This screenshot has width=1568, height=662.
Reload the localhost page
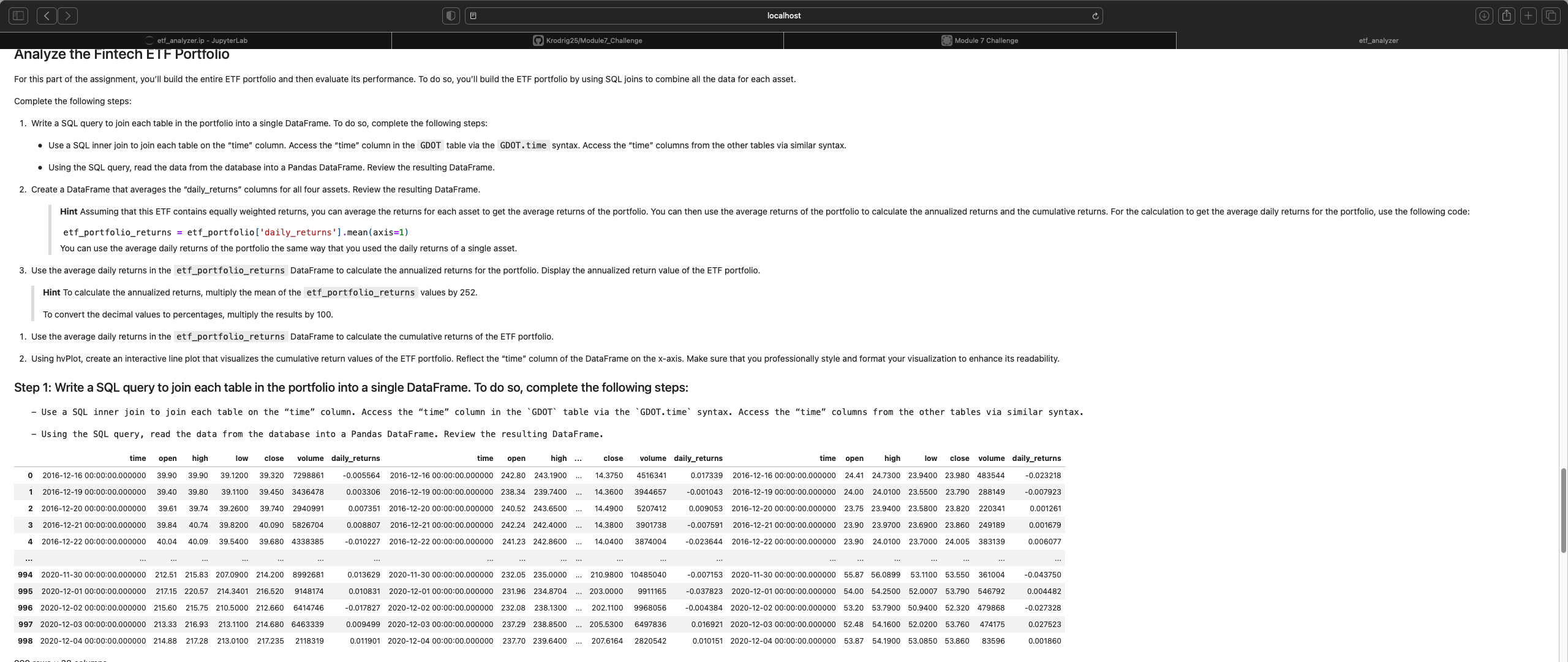click(x=1095, y=15)
